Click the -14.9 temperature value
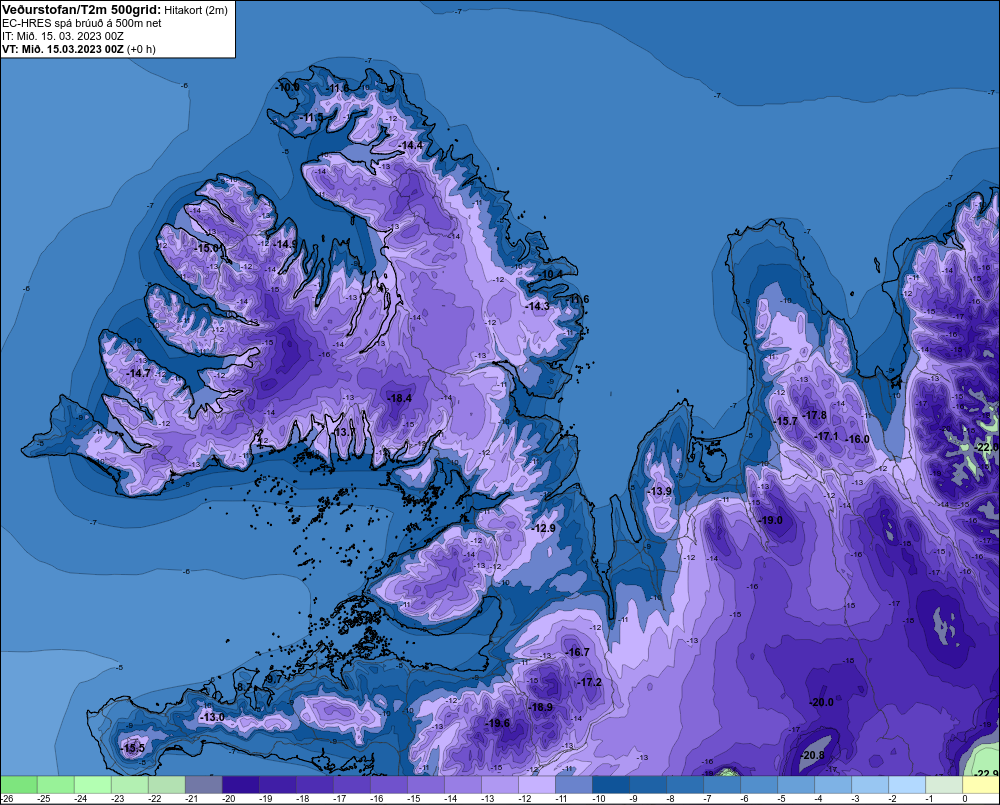This screenshot has width=1000, height=805. click(284, 244)
